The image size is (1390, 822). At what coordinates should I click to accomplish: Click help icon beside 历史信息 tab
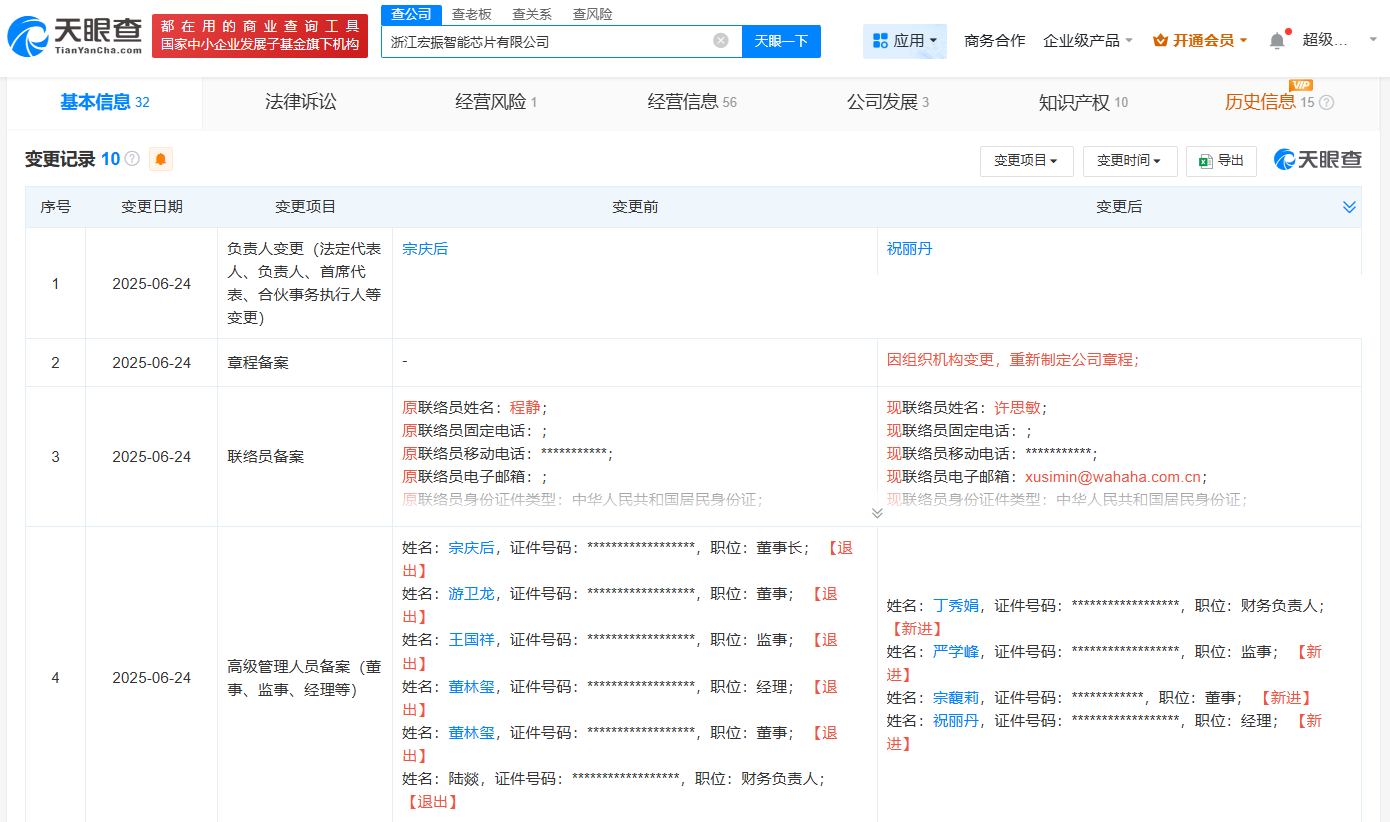pos(1327,103)
